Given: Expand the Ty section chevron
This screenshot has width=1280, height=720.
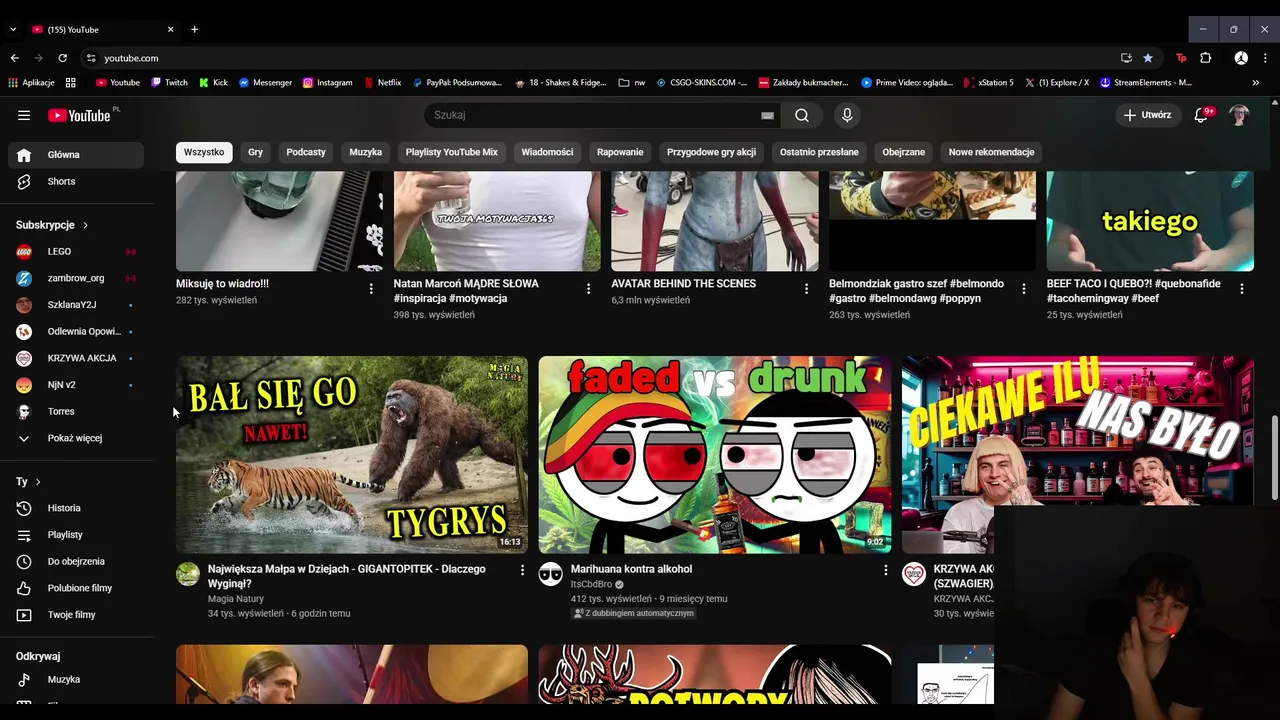Looking at the screenshot, I should click(x=38, y=482).
